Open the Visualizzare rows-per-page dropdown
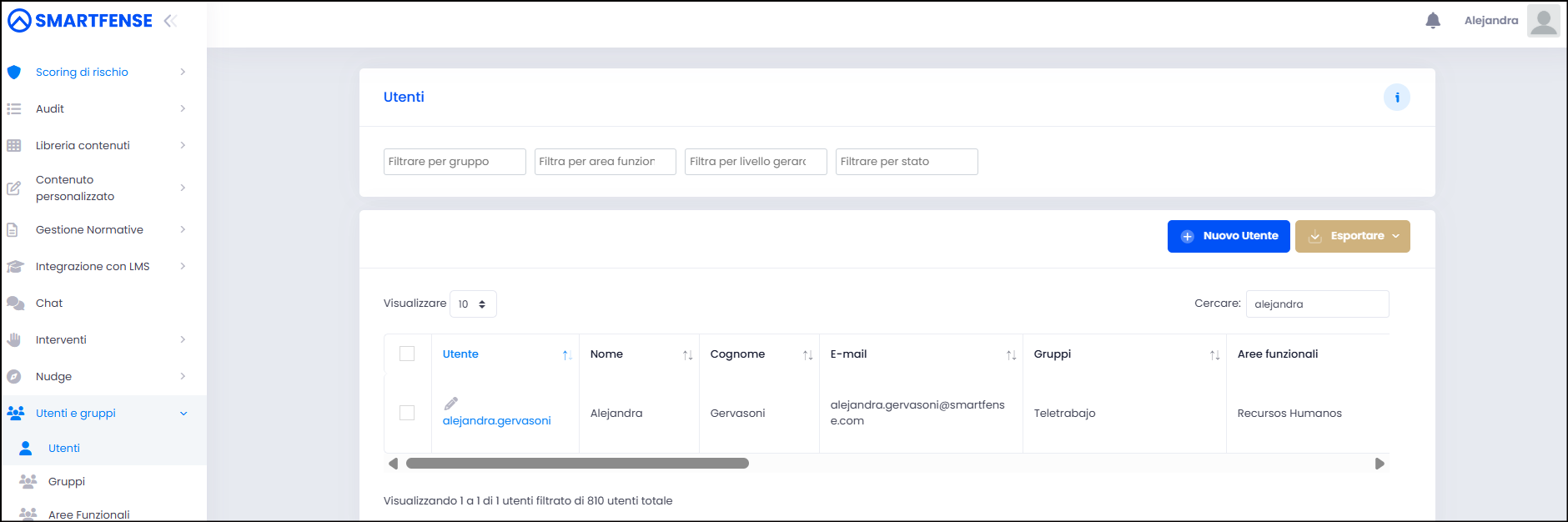The image size is (1568, 522). (473, 304)
